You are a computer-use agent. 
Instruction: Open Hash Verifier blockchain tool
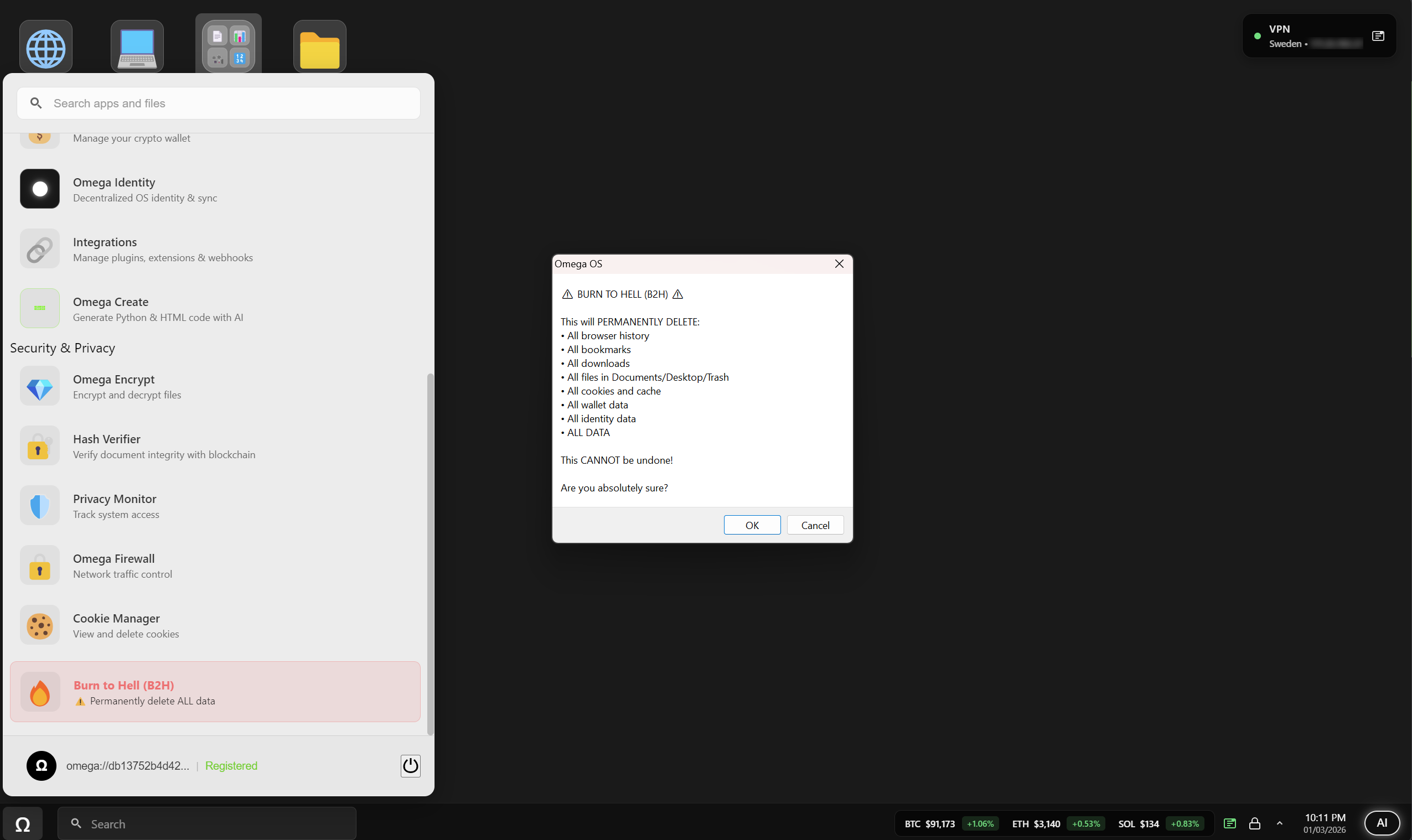(107, 445)
